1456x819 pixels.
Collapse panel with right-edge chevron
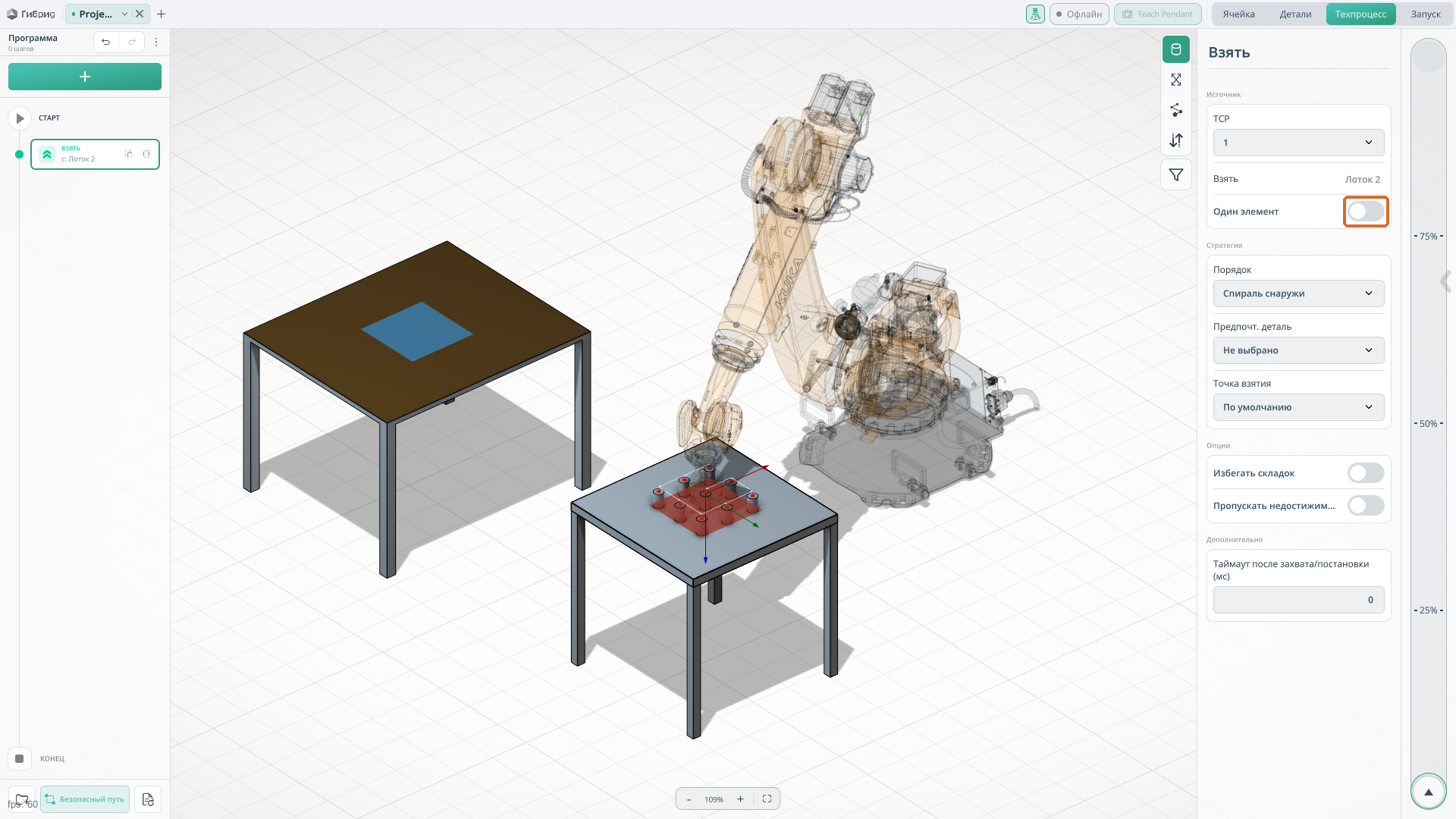[x=1446, y=281]
